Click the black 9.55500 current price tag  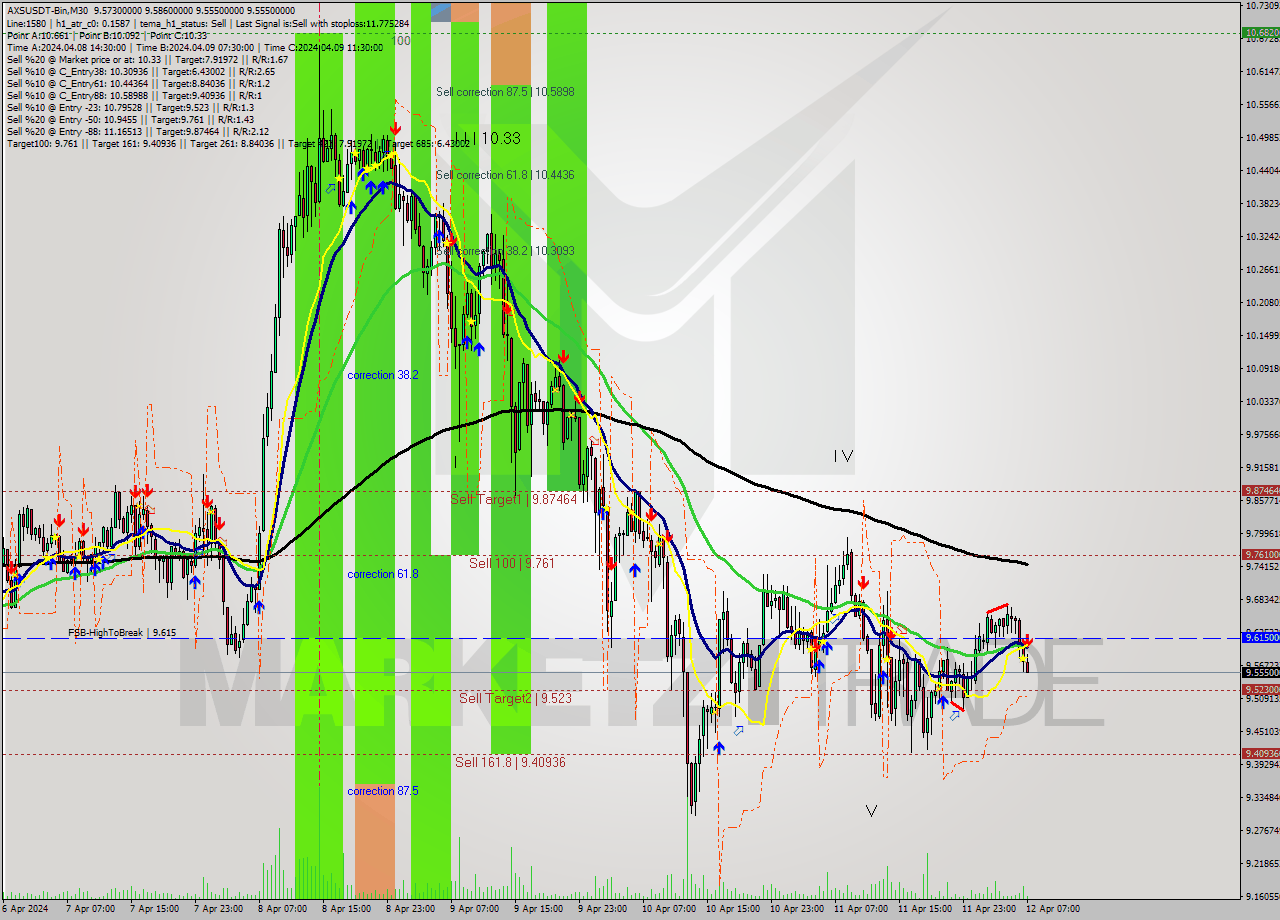pyautogui.click(x=1259, y=673)
